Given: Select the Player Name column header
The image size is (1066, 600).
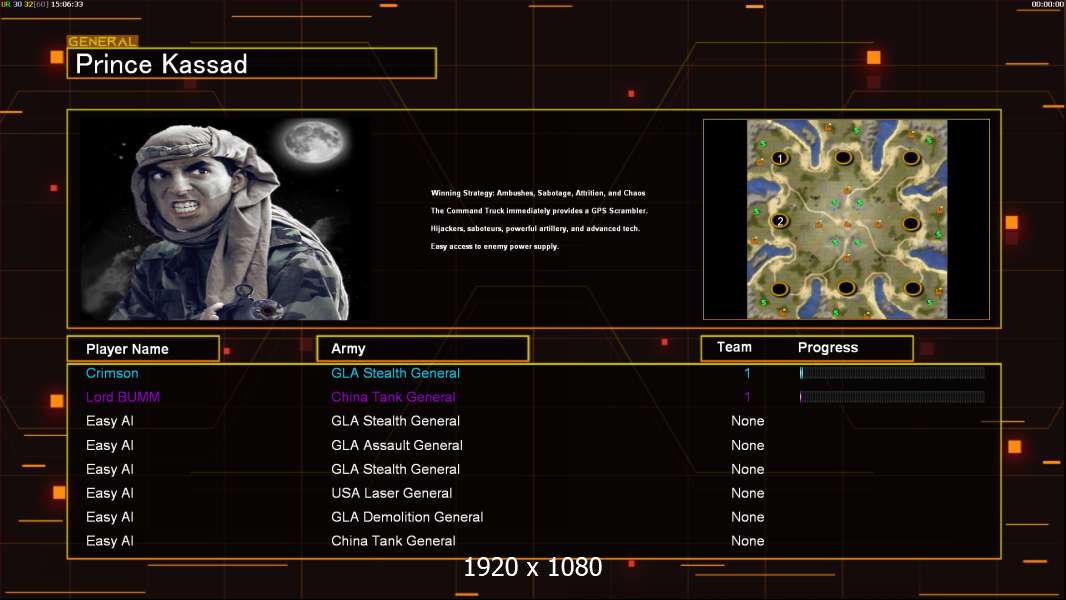Looking at the screenshot, I should click(x=143, y=349).
